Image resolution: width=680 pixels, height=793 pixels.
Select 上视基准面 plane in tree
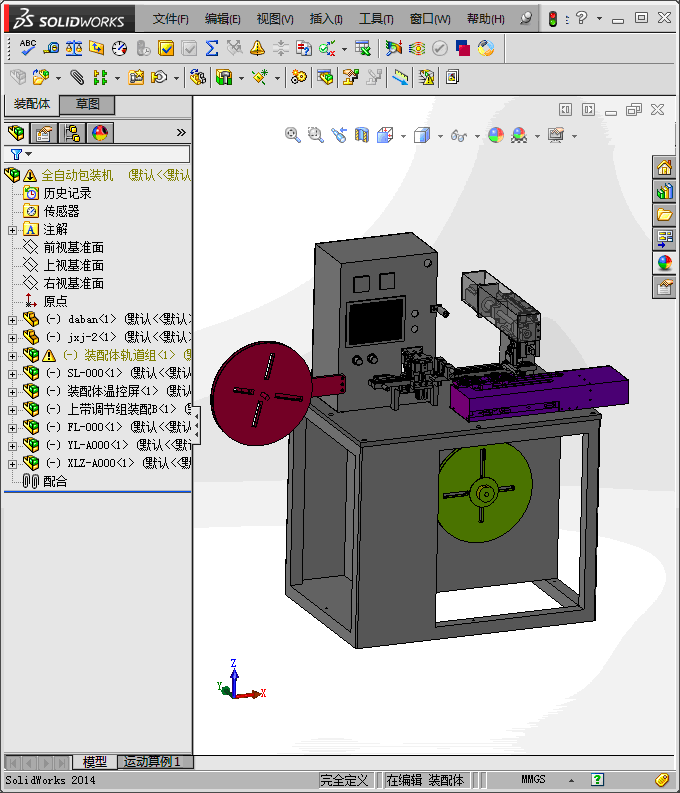pyautogui.click(x=74, y=266)
